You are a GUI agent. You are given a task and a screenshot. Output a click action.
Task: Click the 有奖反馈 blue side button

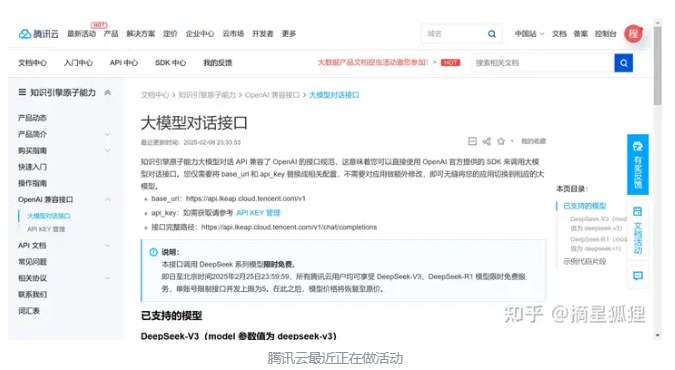click(x=638, y=165)
